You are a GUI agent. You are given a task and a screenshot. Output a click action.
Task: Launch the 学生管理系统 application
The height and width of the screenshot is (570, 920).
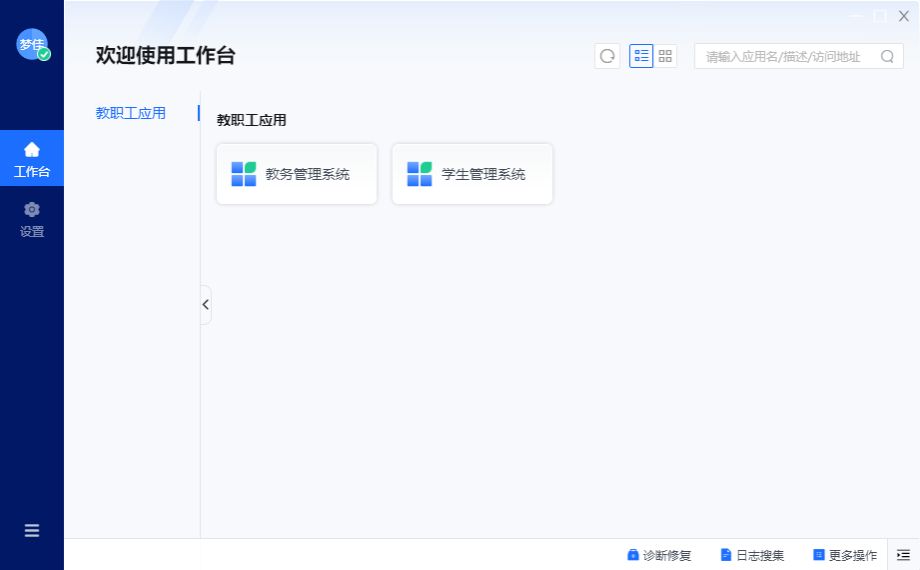[x=472, y=174]
